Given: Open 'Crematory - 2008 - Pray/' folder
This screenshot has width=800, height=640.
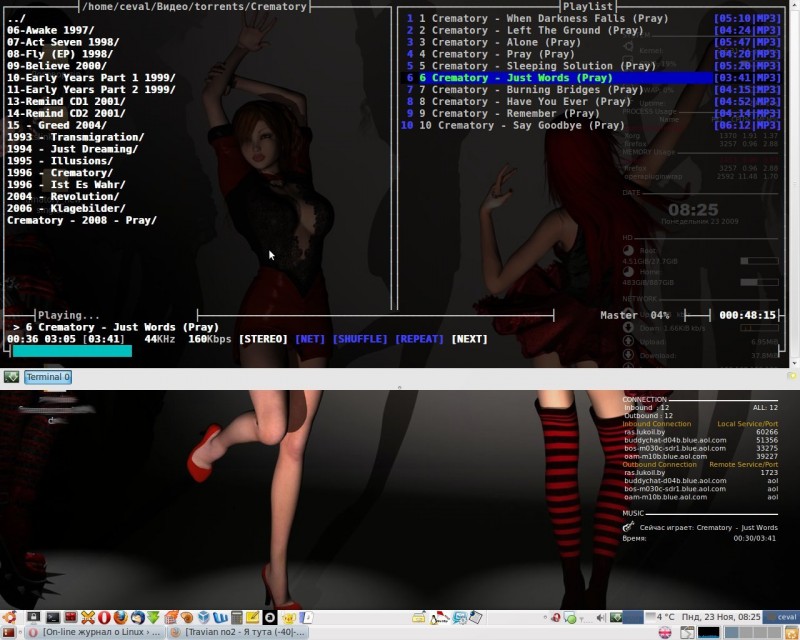Looking at the screenshot, I should pyautogui.click(x=82, y=220).
